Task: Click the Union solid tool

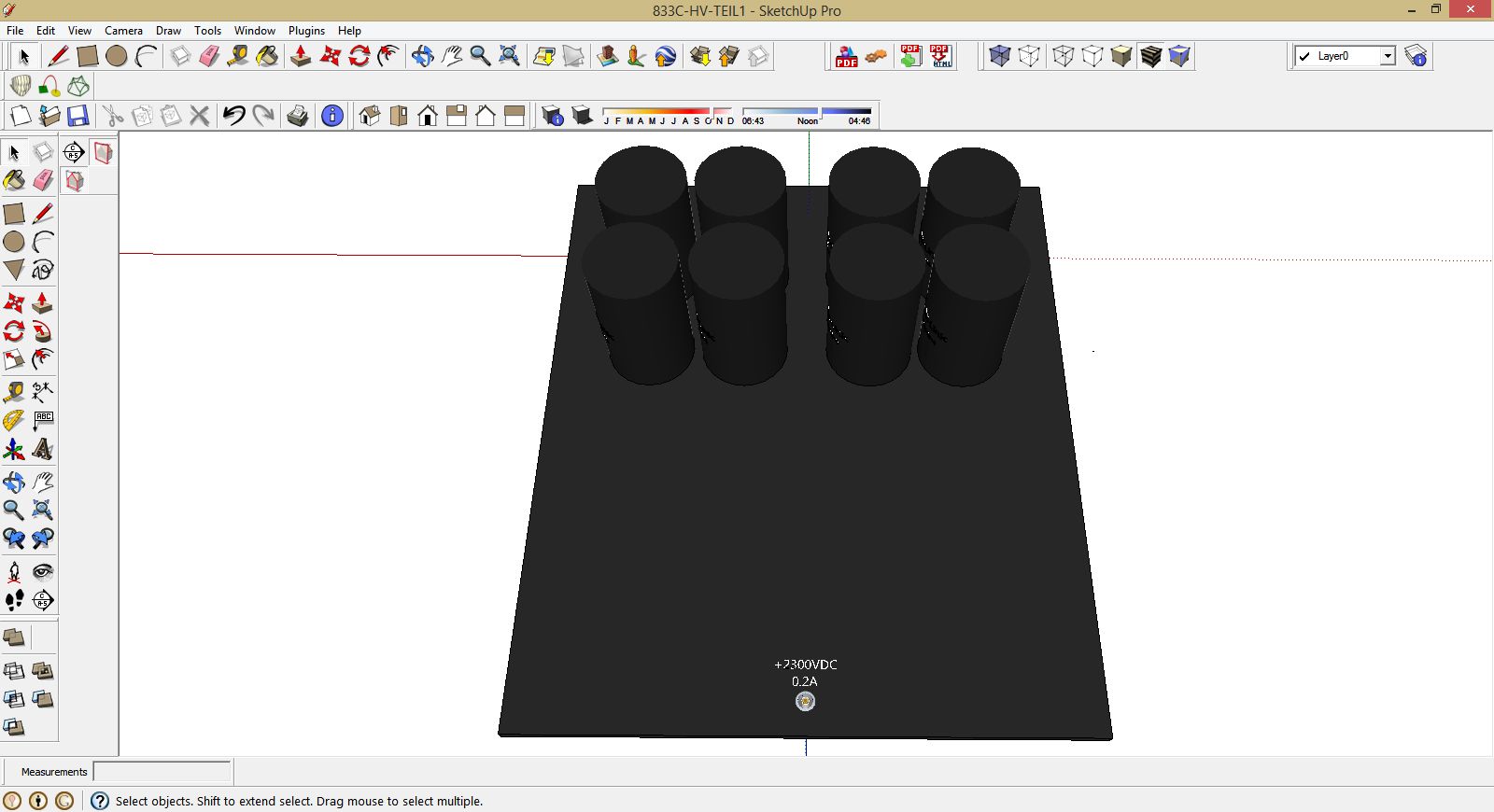Action: coord(43,671)
